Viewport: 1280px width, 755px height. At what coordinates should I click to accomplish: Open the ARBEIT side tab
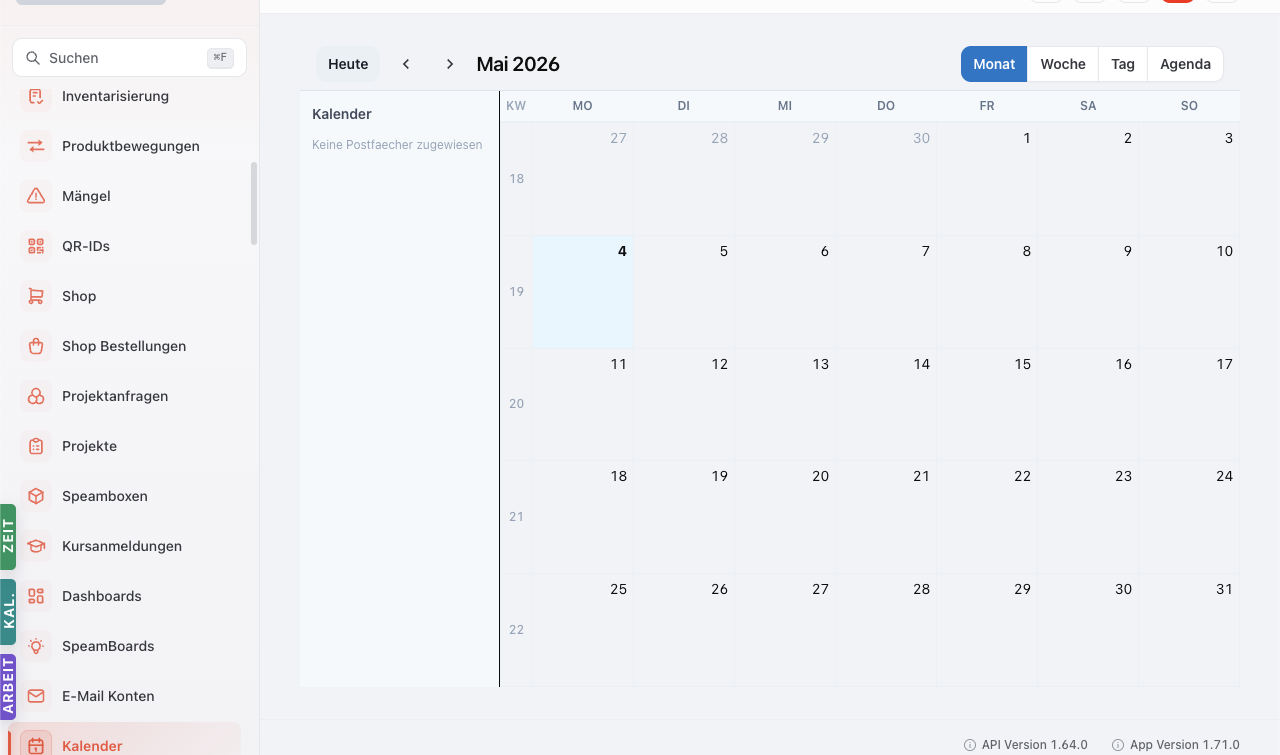[8, 687]
